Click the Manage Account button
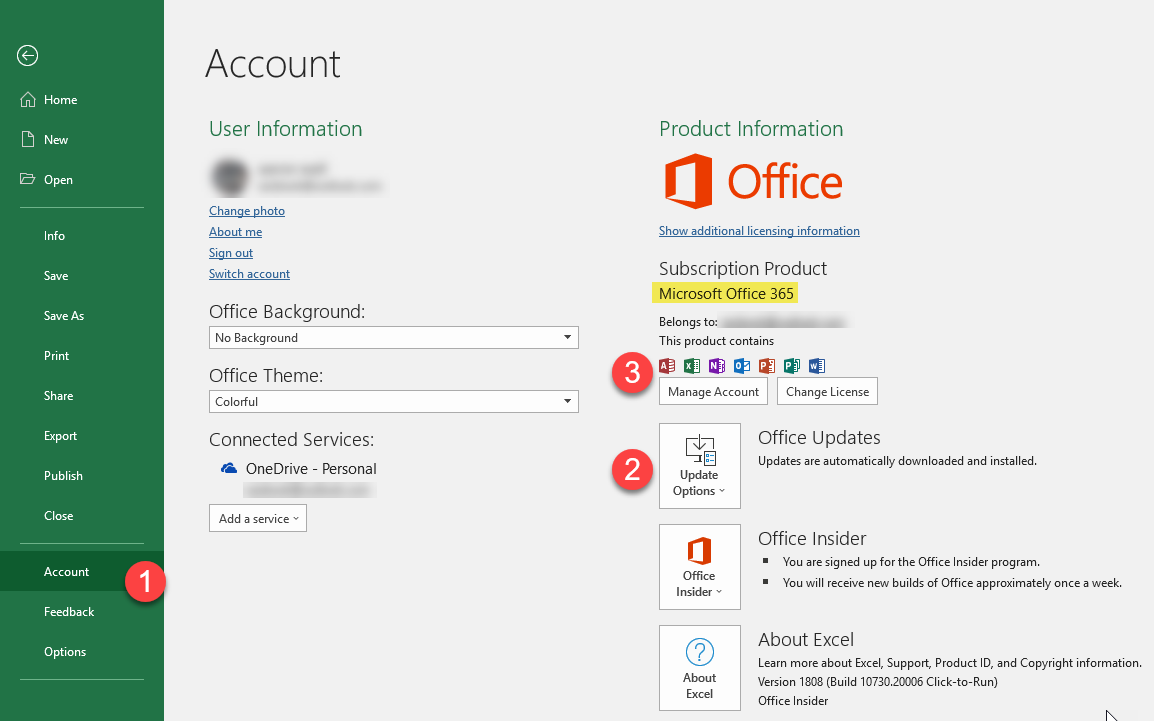The height and width of the screenshot is (721, 1154). (713, 391)
